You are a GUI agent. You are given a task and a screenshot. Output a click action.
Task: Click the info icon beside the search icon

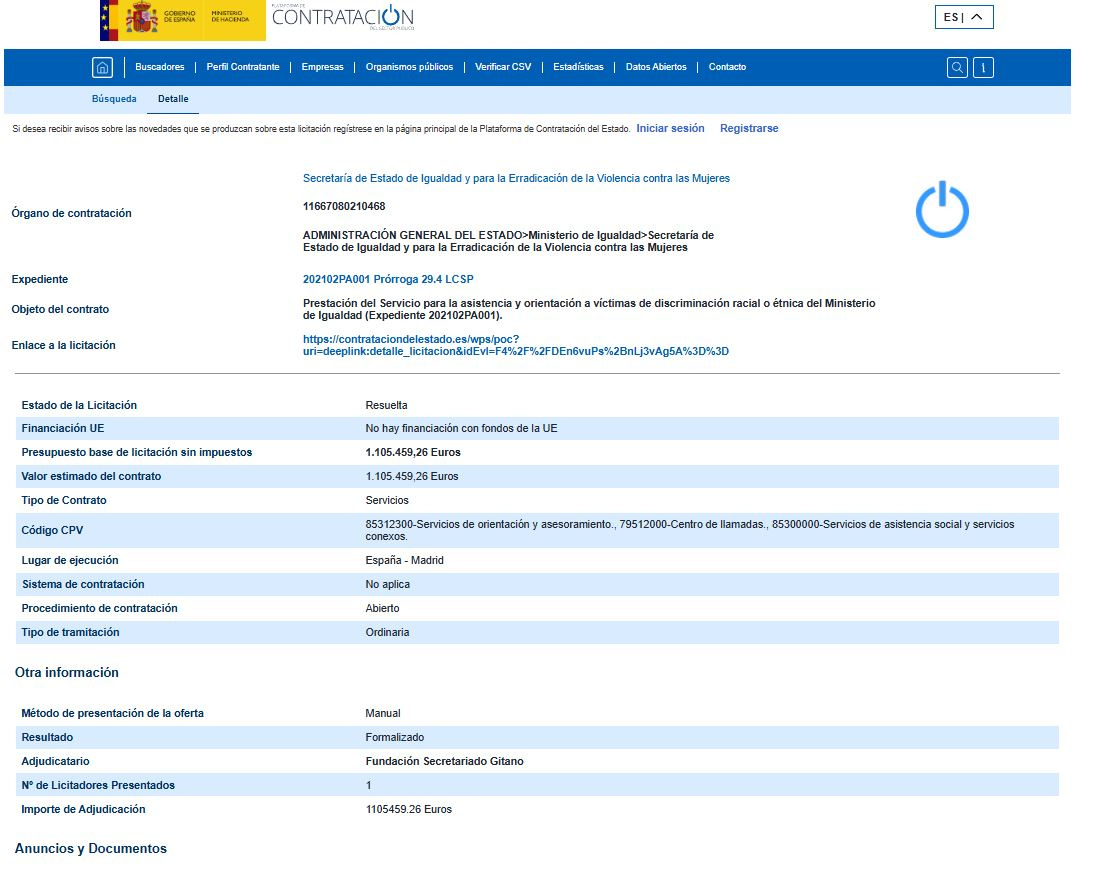[x=983, y=68]
